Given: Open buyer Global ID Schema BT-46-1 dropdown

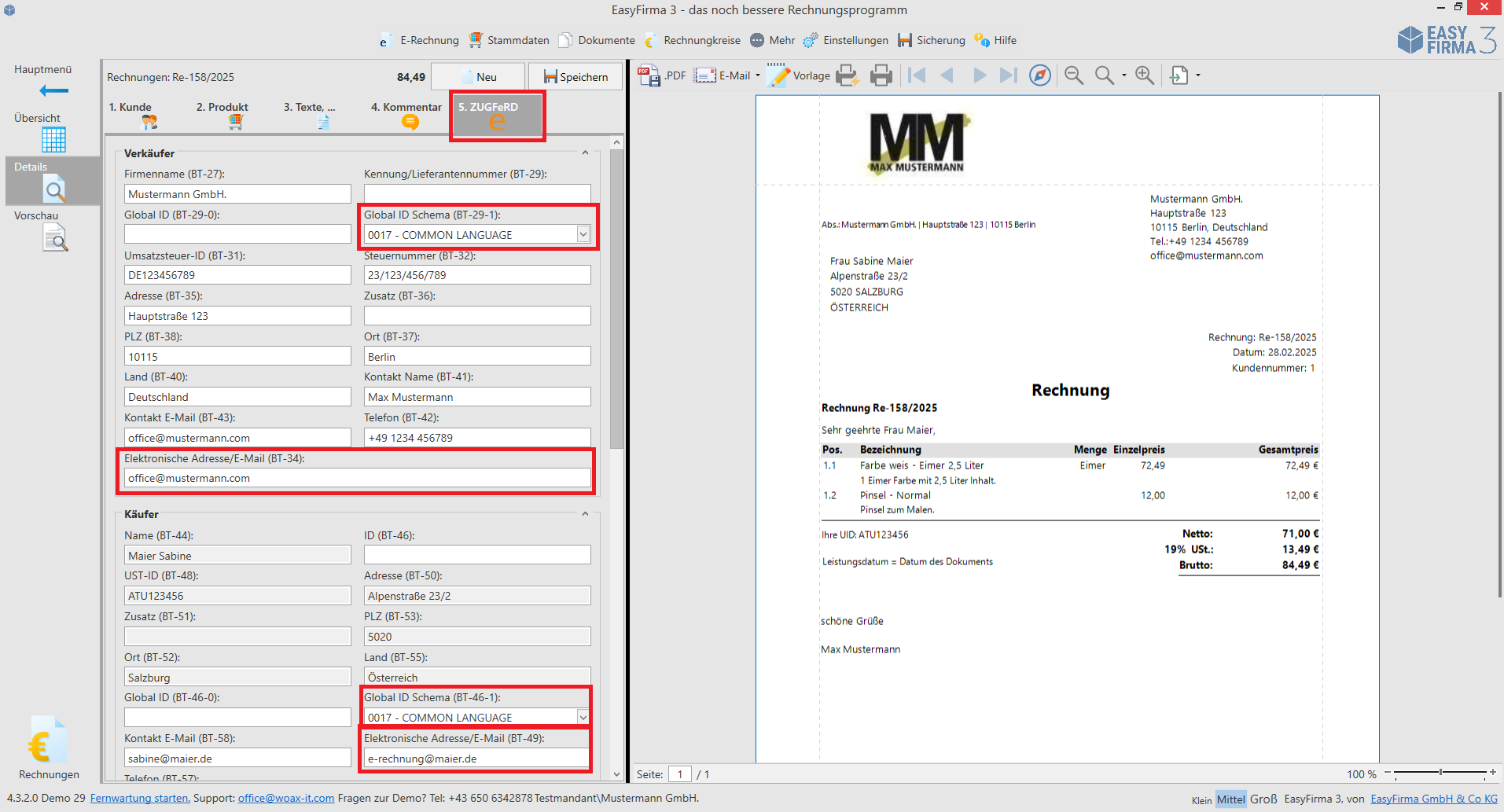Looking at the screenshot, I should [583, 717].
